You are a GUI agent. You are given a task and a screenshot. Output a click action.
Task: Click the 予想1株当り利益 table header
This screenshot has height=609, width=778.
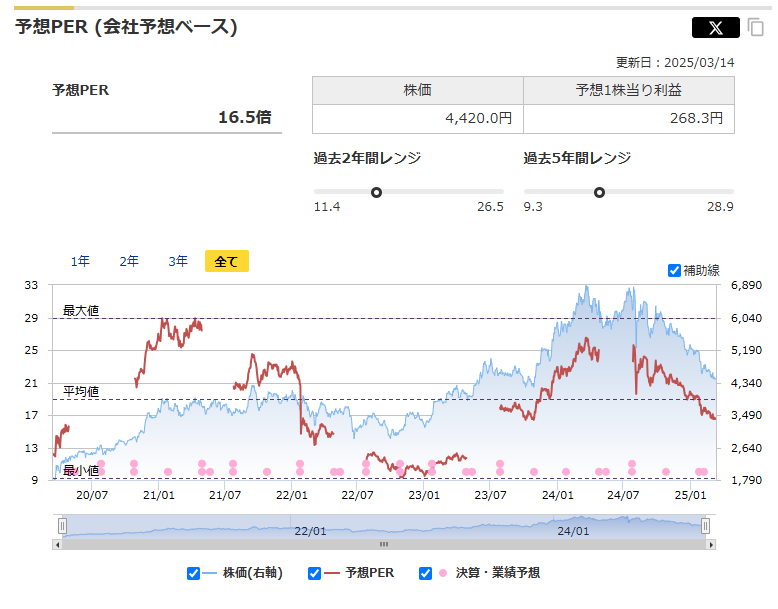[x=628, y=90]
